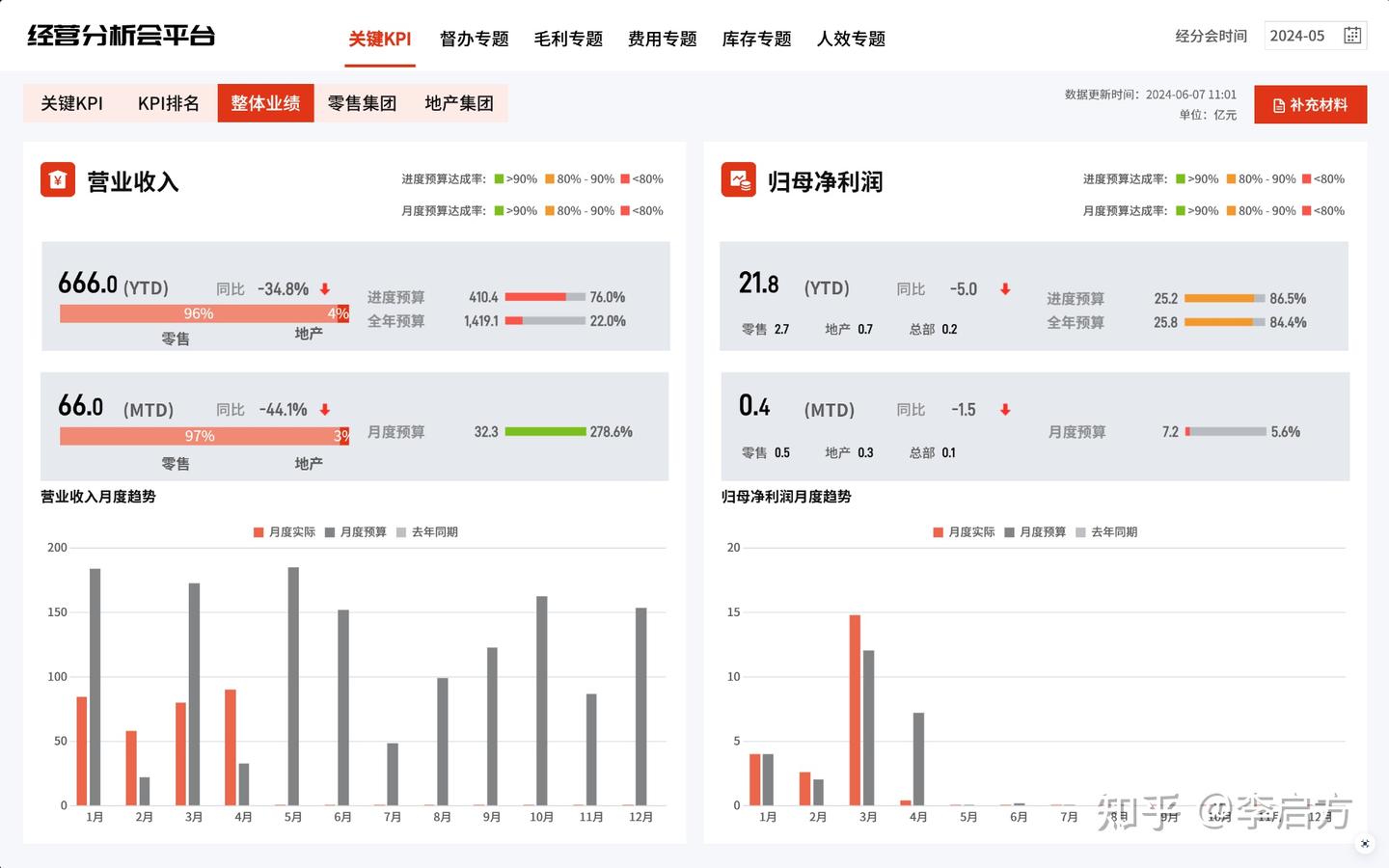The height and width of the screenshot is (868, 1389).
Task: Open the 零售集团 sub-tab
Action: point(362,103)
